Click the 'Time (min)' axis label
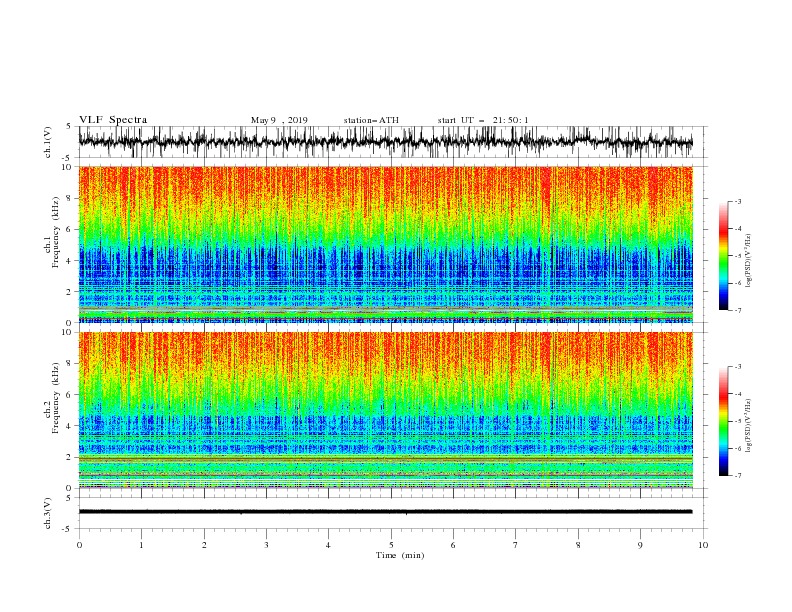 click(400, 555)
